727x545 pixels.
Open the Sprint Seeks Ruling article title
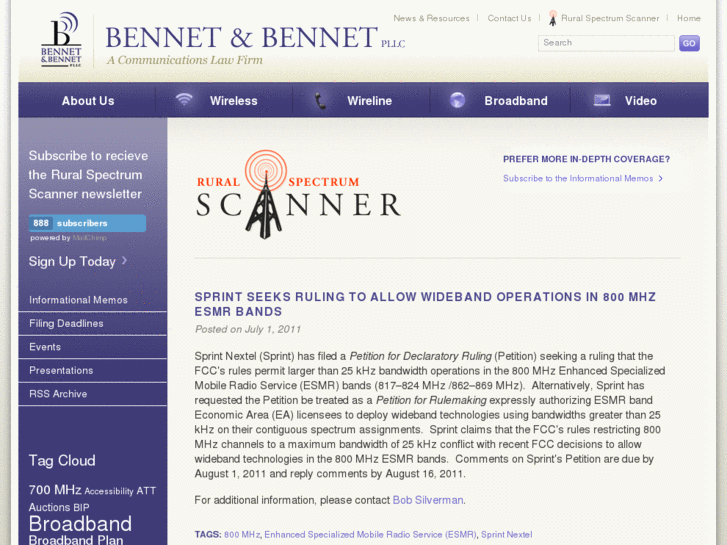(425, 304)
